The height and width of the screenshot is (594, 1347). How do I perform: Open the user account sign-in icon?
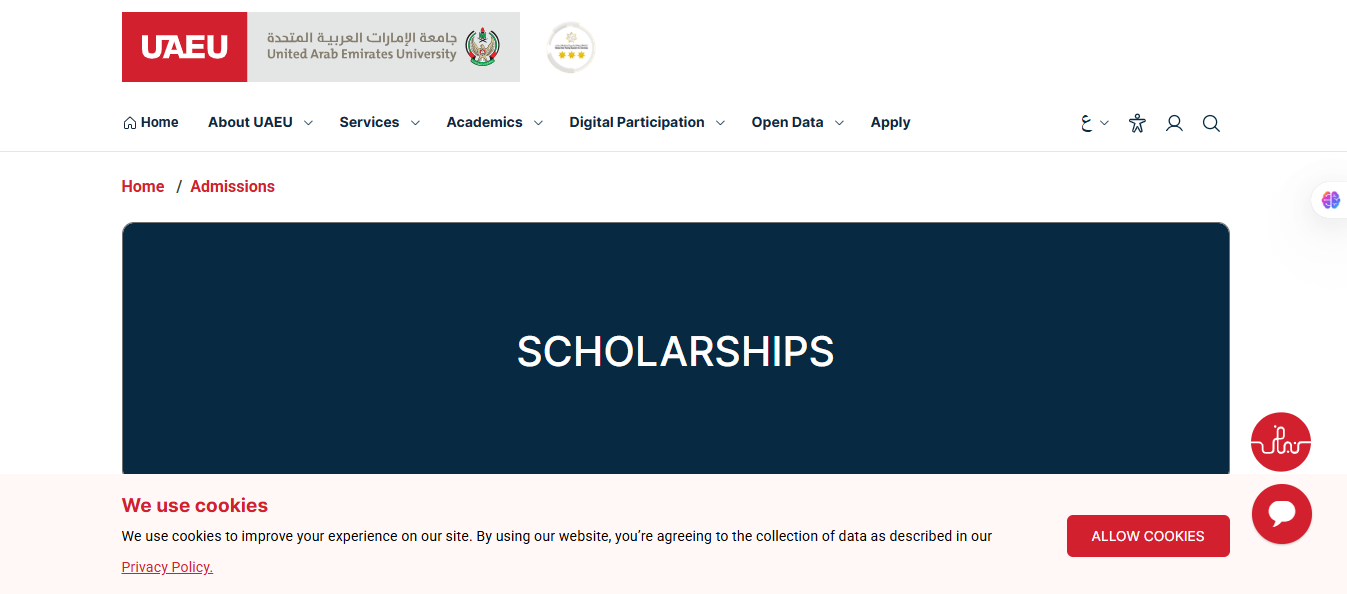[x=1174, y=123]
